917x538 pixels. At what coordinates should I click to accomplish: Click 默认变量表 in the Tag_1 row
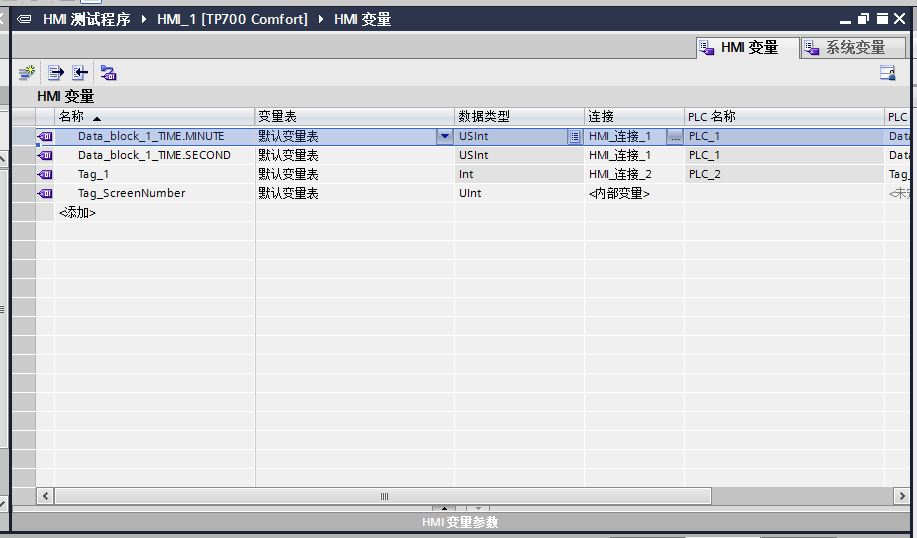[288, 174]
